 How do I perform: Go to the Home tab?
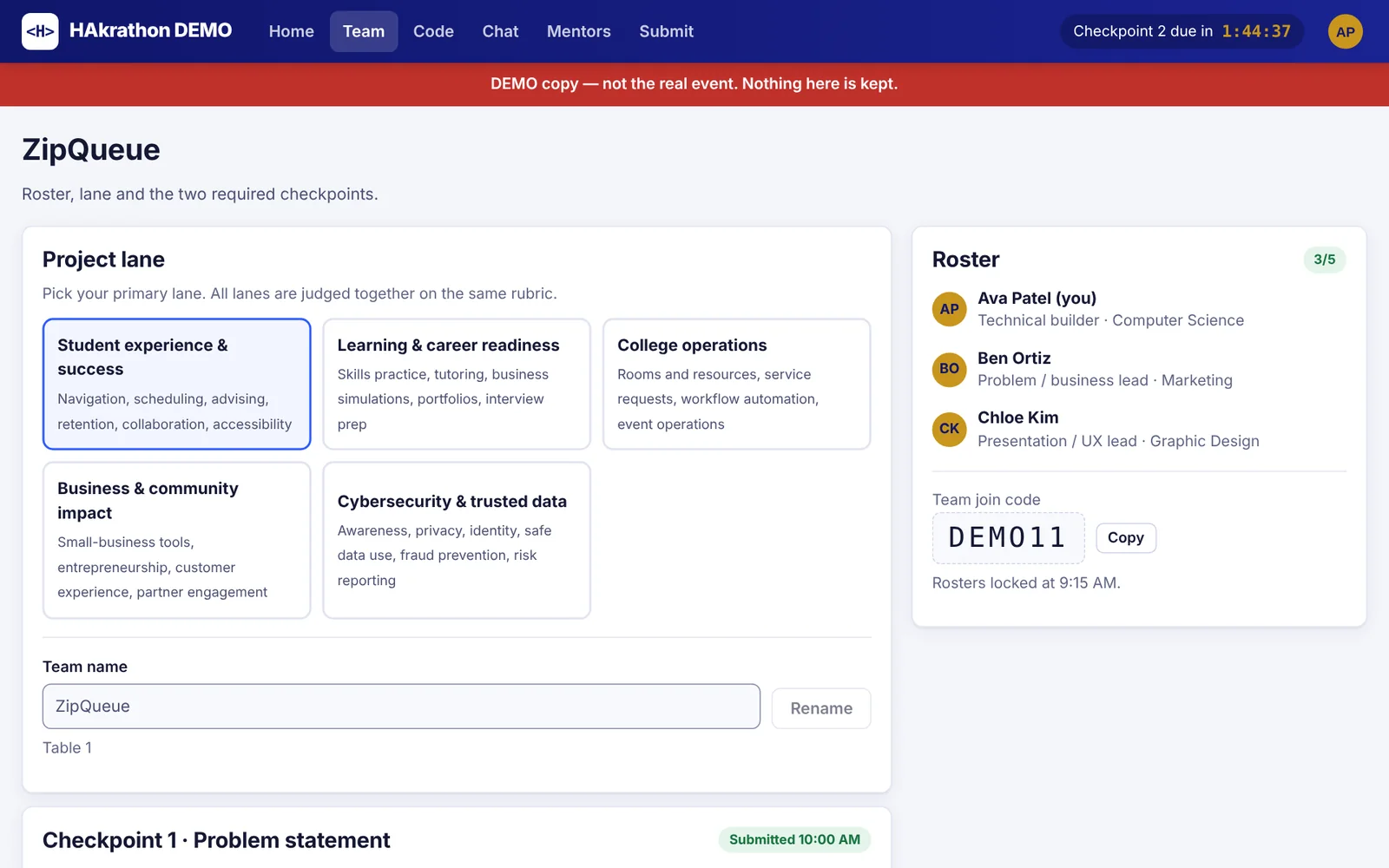291,31
